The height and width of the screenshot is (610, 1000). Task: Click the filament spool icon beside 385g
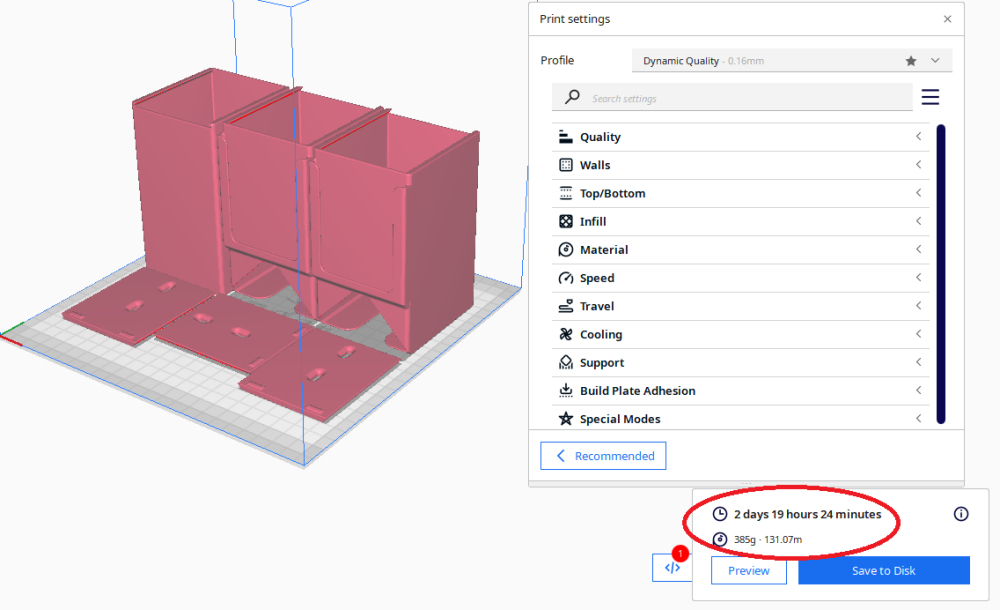click(x=719, y=539)
